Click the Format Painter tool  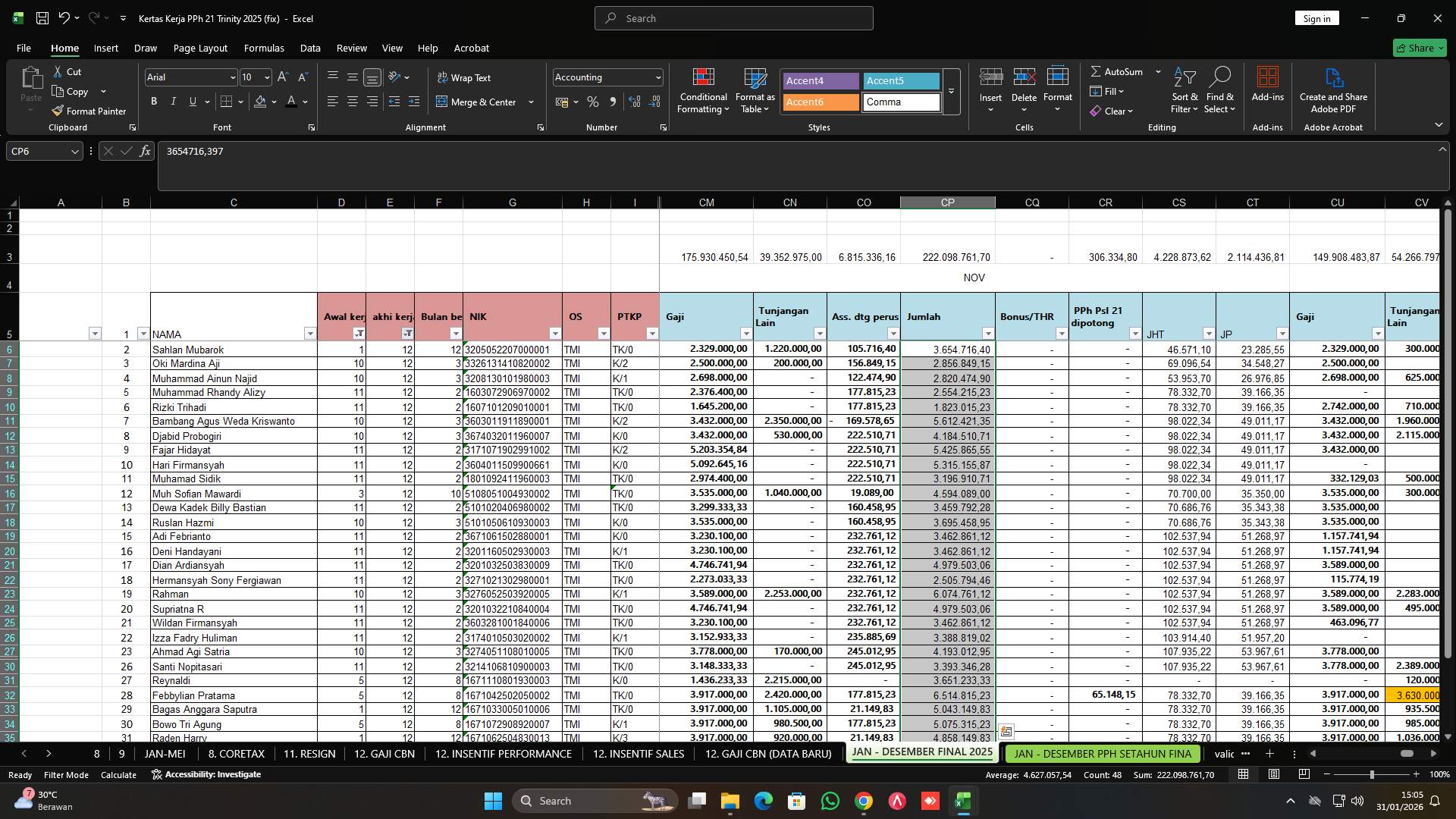point(89,111)
